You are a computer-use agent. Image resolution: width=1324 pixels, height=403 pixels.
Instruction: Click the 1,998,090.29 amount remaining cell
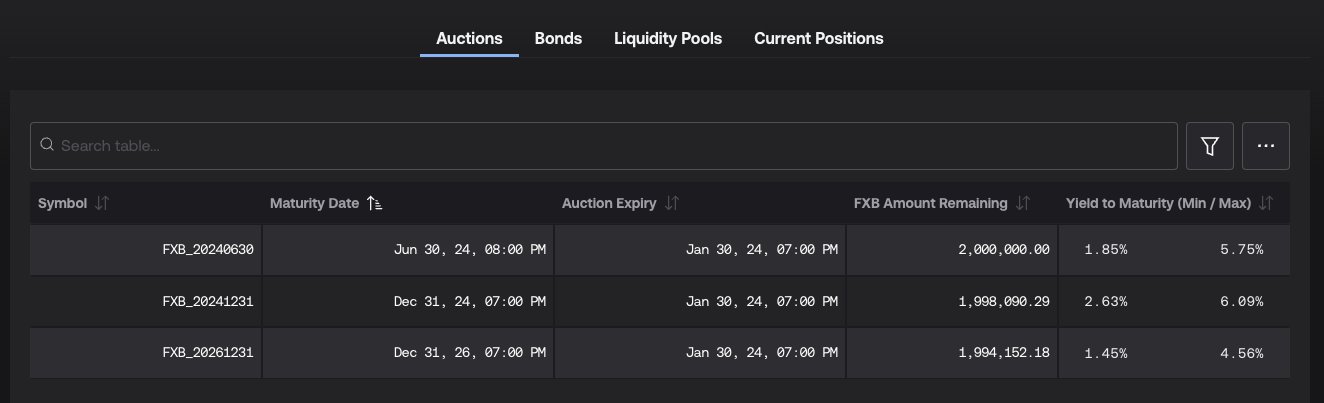[x=1003, y=301]
